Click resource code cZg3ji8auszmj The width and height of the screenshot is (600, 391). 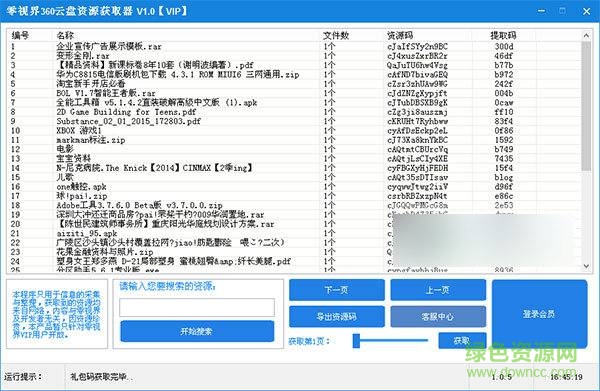[417, 112]
